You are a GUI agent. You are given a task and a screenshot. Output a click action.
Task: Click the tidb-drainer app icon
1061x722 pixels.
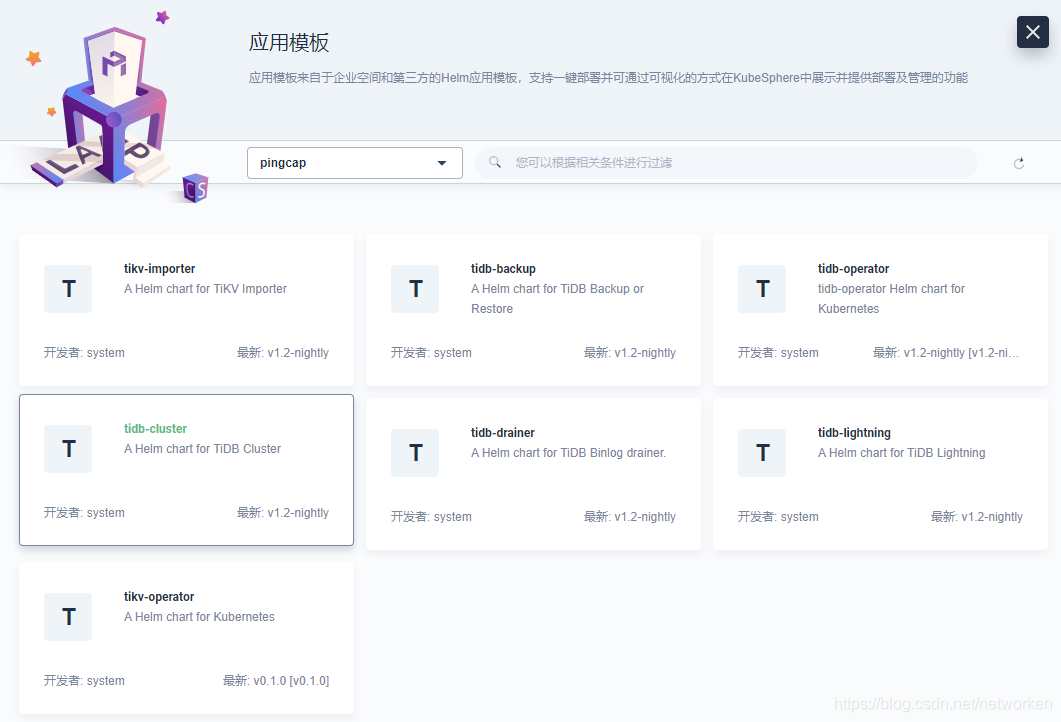coord(415,453)
